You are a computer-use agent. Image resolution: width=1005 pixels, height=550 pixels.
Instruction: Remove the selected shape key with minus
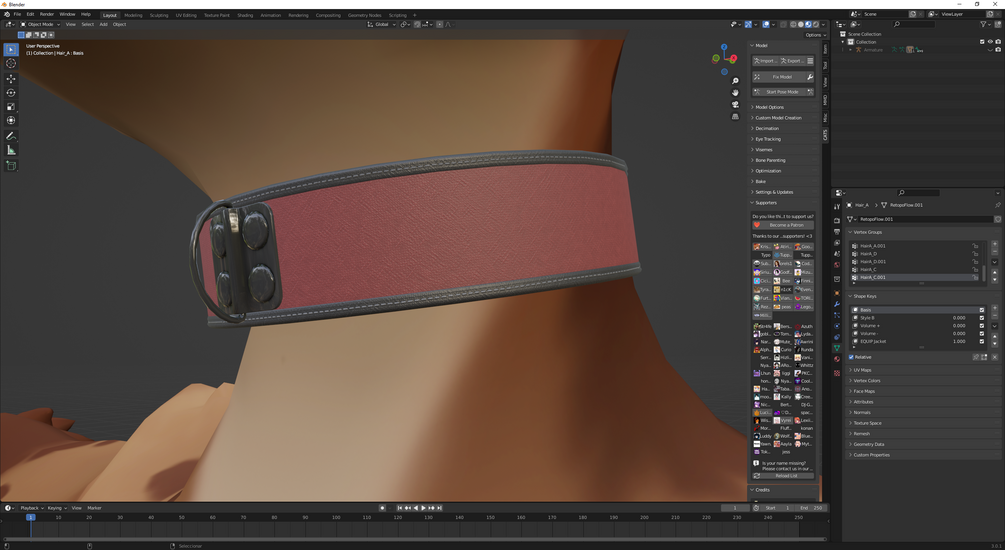[995, 317]
